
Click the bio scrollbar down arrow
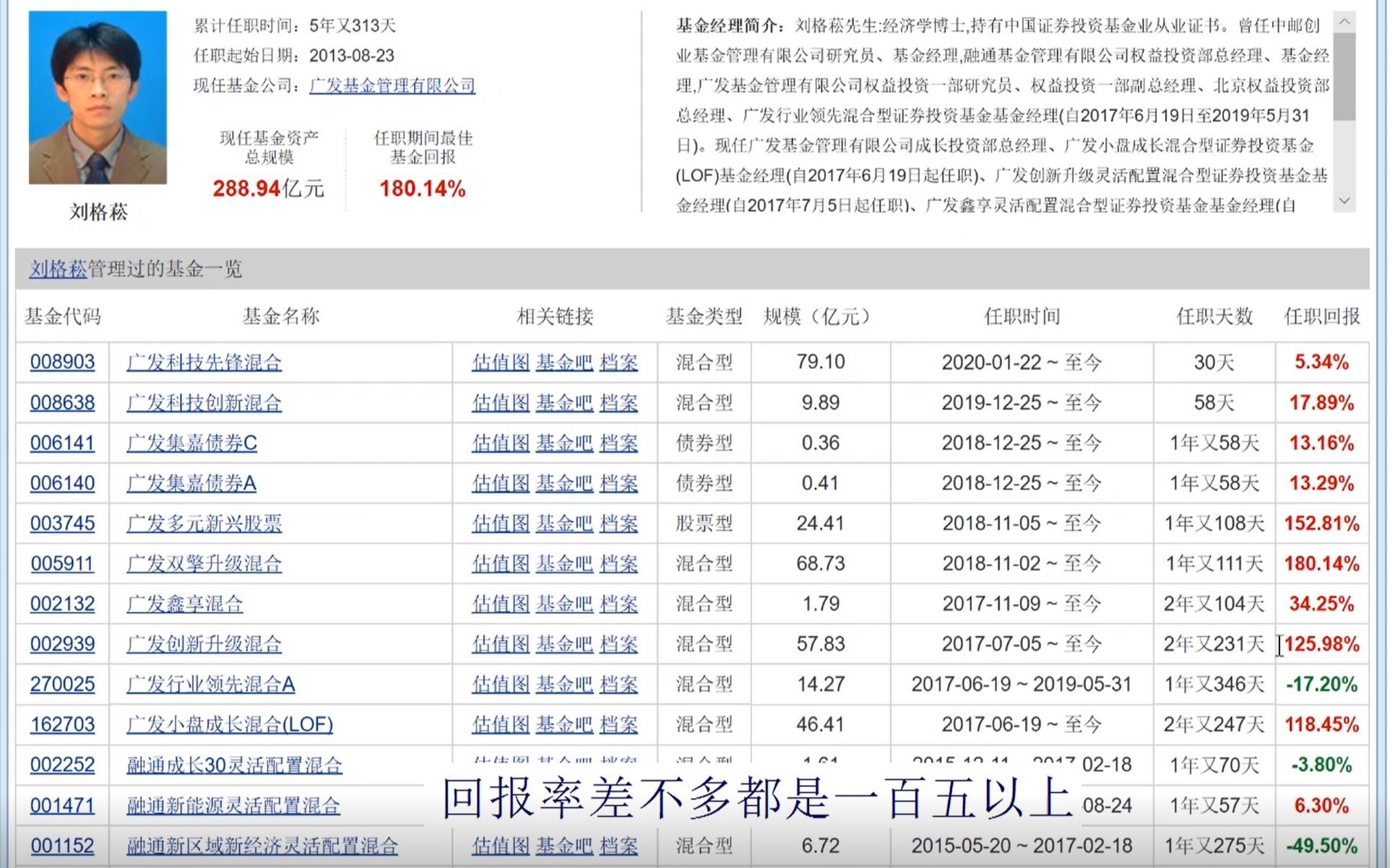click(1344, 201)
